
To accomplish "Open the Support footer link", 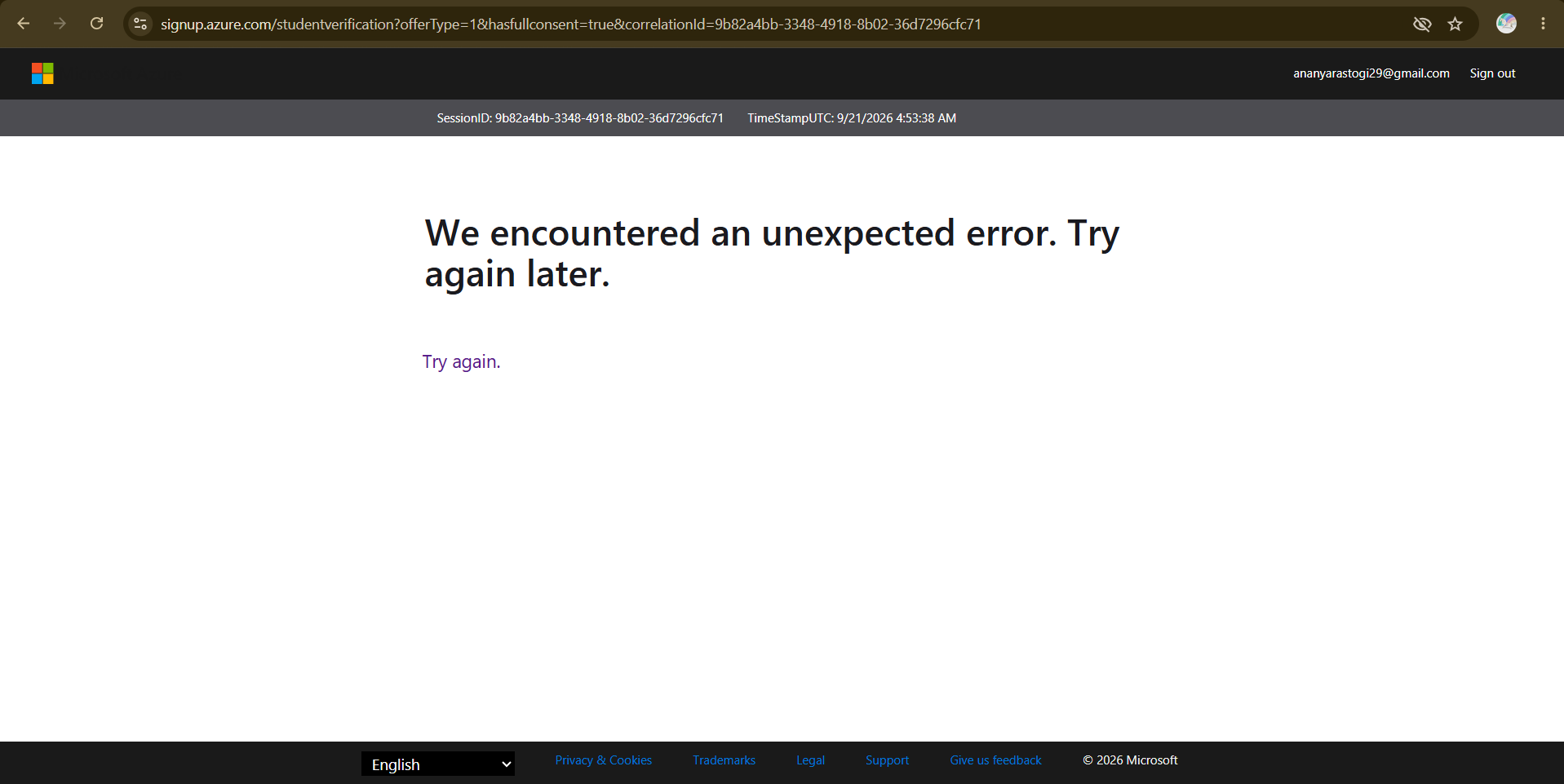I will [887, 760].
